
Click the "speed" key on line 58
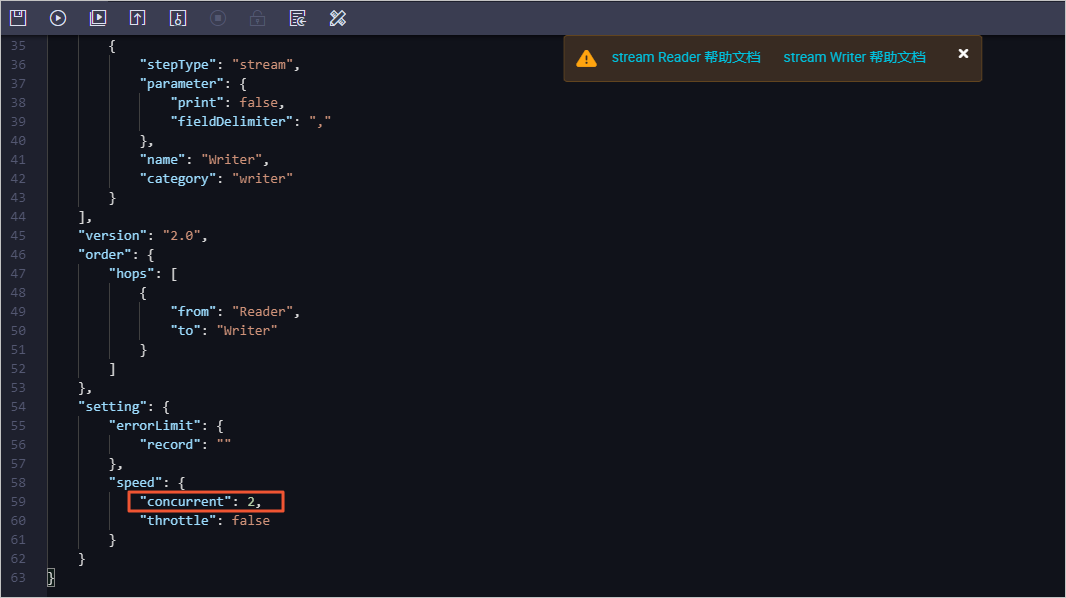coord(136,482)
